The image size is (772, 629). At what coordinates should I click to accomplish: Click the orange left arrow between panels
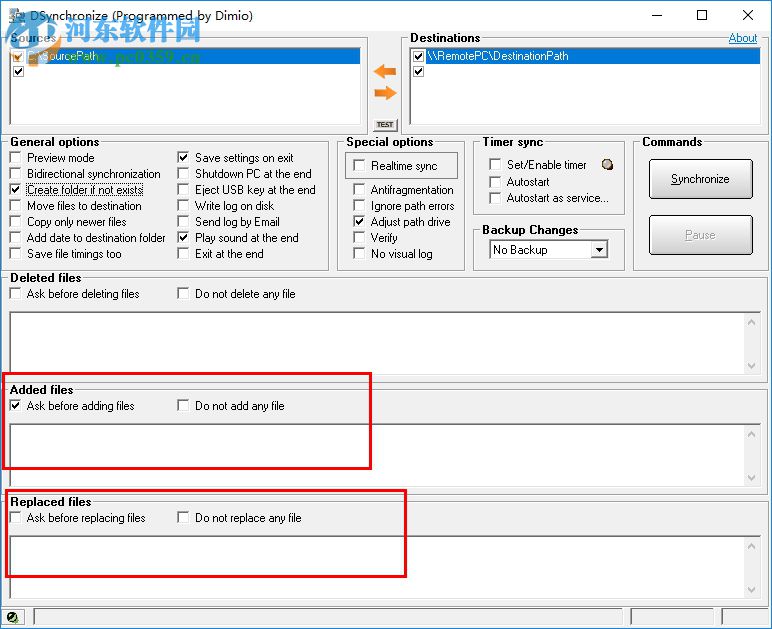click(385, 71)
